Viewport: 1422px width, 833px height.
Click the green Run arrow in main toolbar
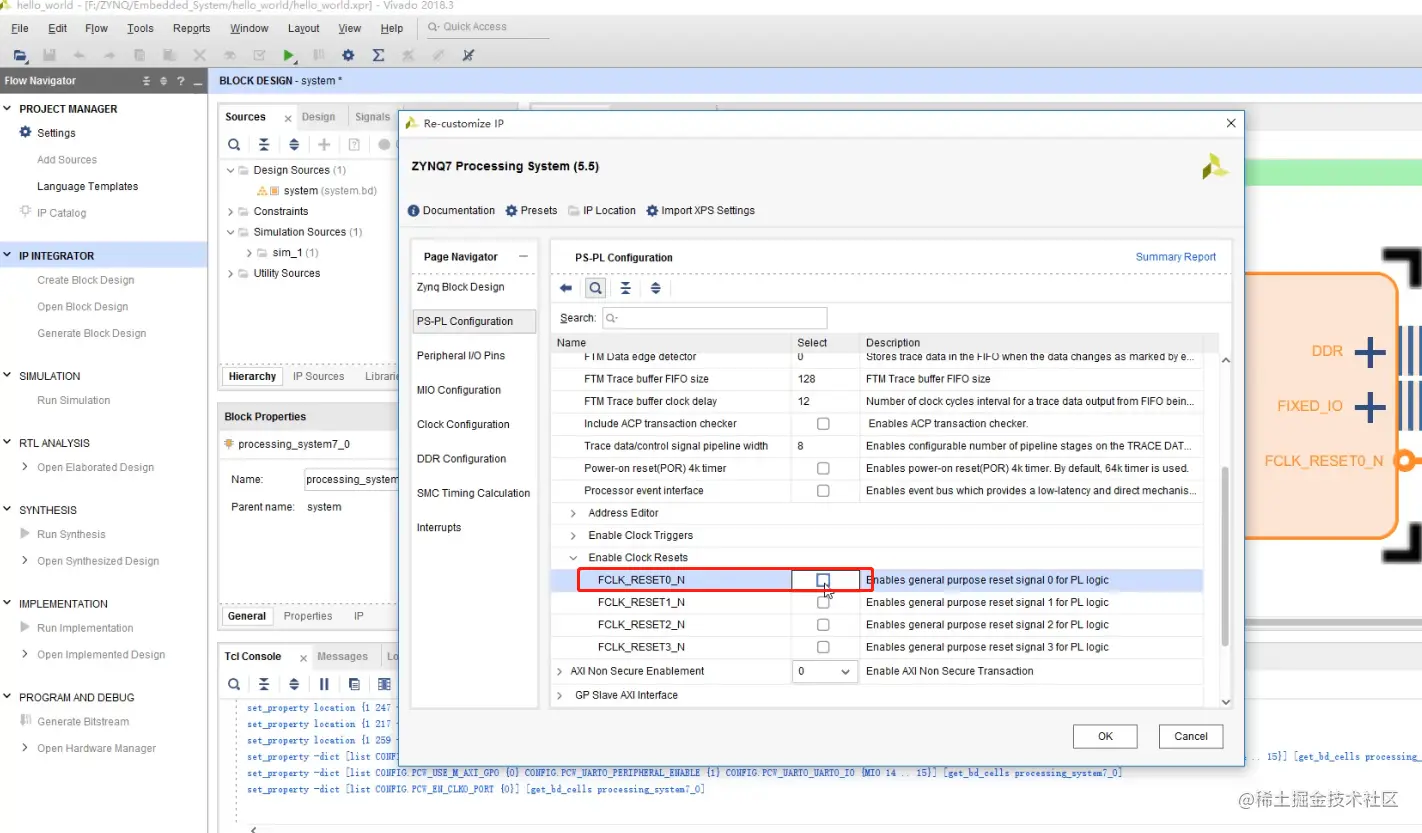289,56
